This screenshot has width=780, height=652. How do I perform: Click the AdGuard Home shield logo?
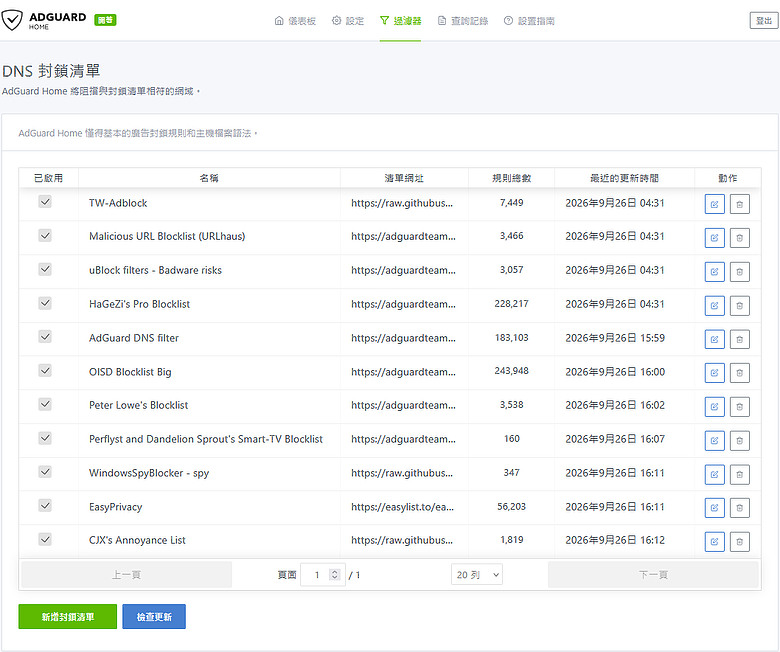12,20
